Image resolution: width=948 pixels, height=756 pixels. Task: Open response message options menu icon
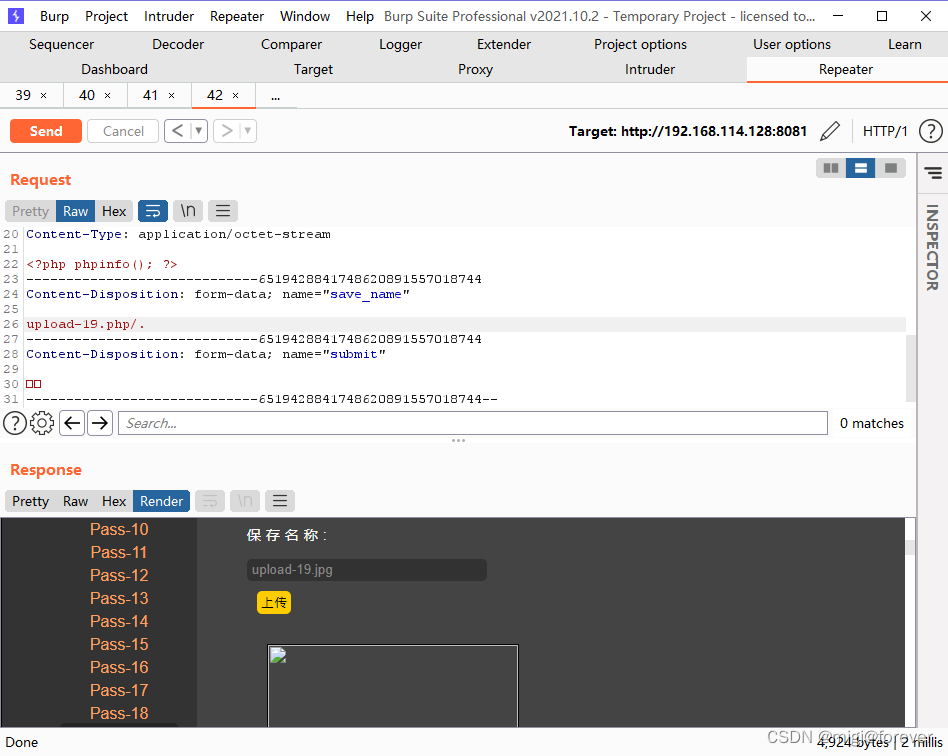280,501
